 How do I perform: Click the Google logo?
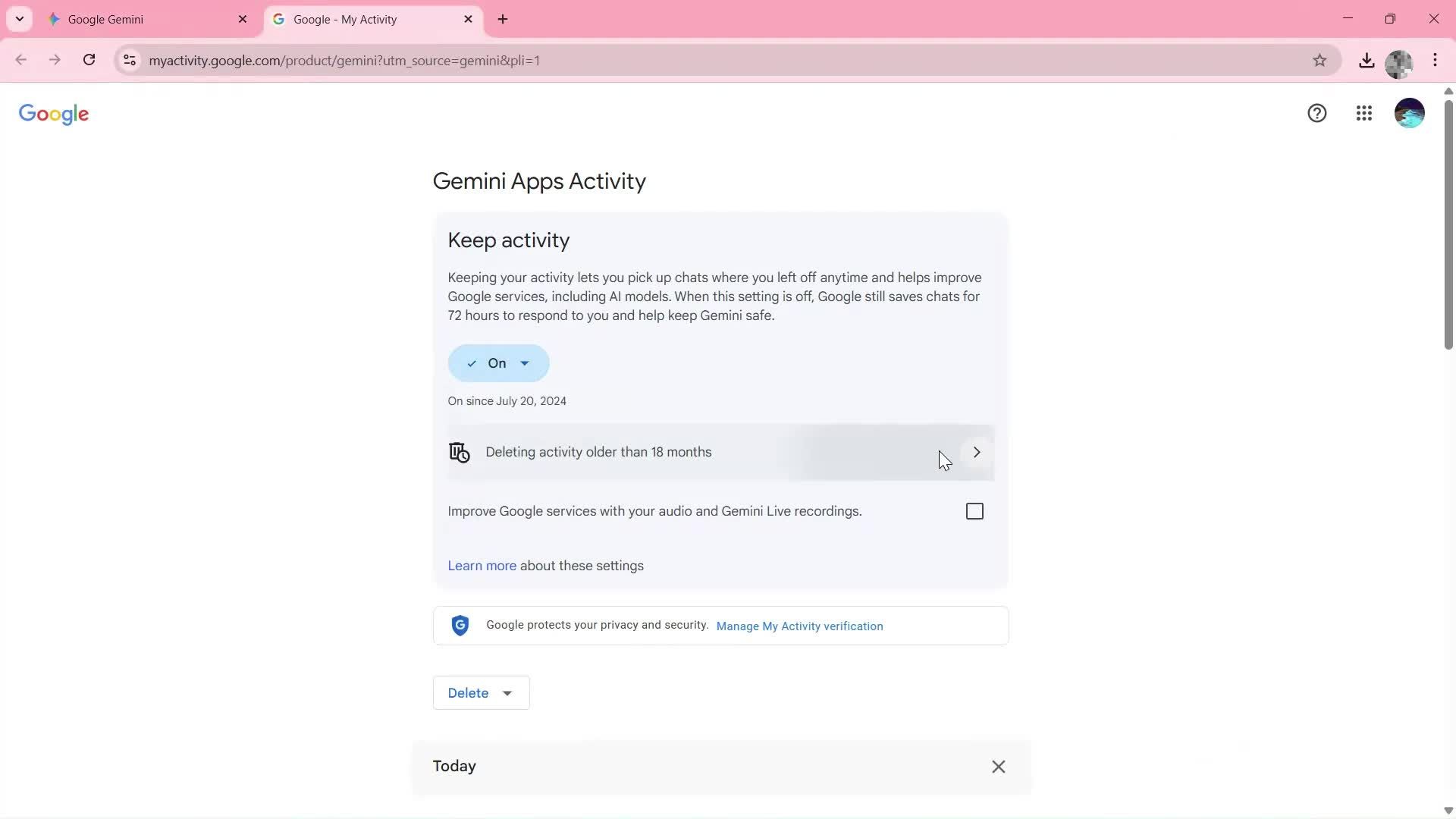point(53,114)
